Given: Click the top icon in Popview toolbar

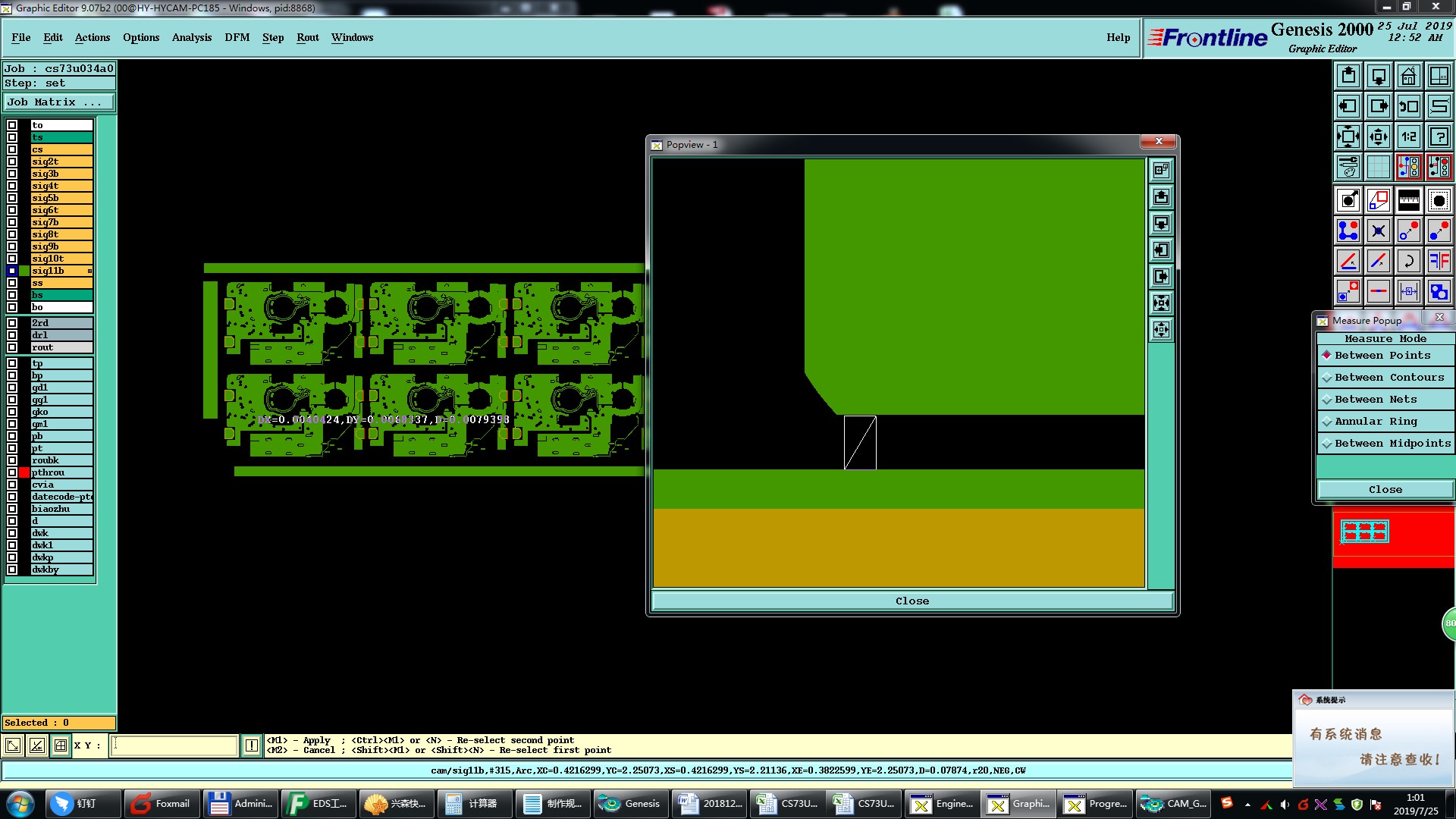Looking at the screenshot, I should click(1161, 171).
